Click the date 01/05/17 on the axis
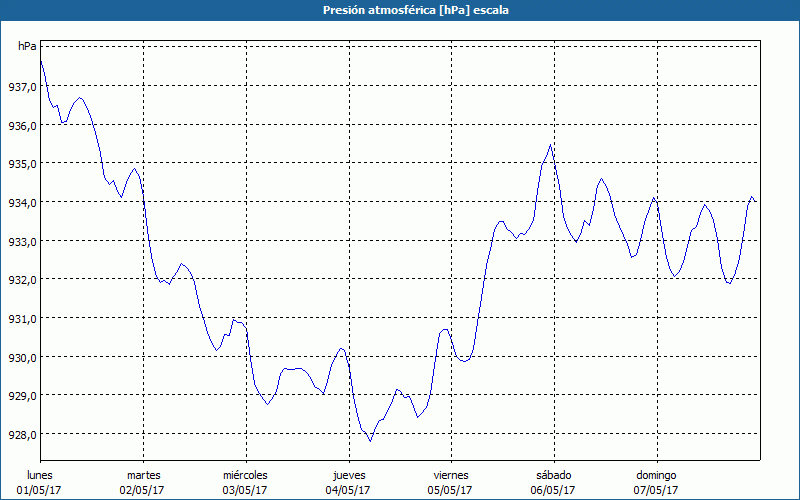Viewport: 800px width, 500px height. tap(40, 490)
